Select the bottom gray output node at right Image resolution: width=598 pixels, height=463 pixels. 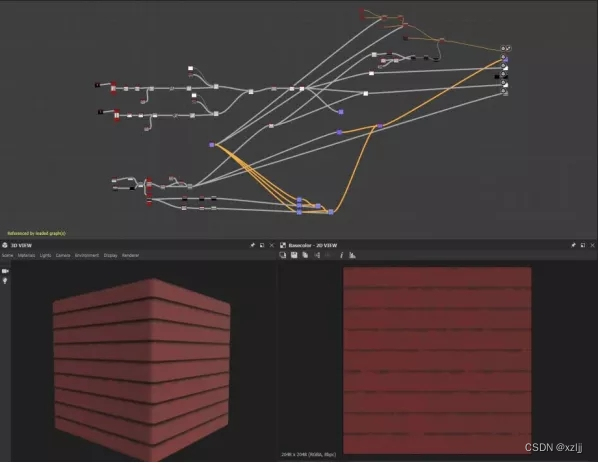tap(504, 92)
